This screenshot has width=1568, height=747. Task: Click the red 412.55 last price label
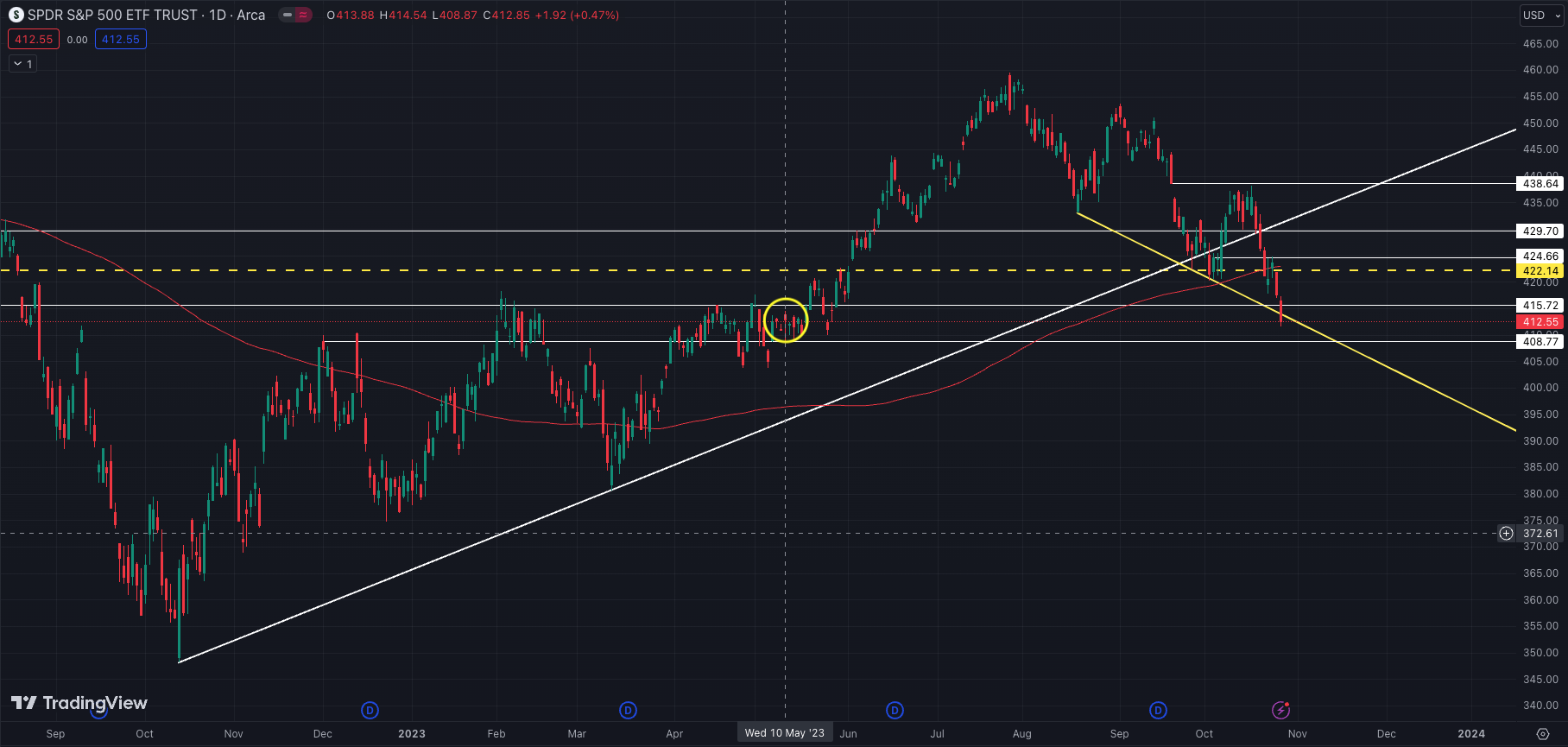[1540, 321]
